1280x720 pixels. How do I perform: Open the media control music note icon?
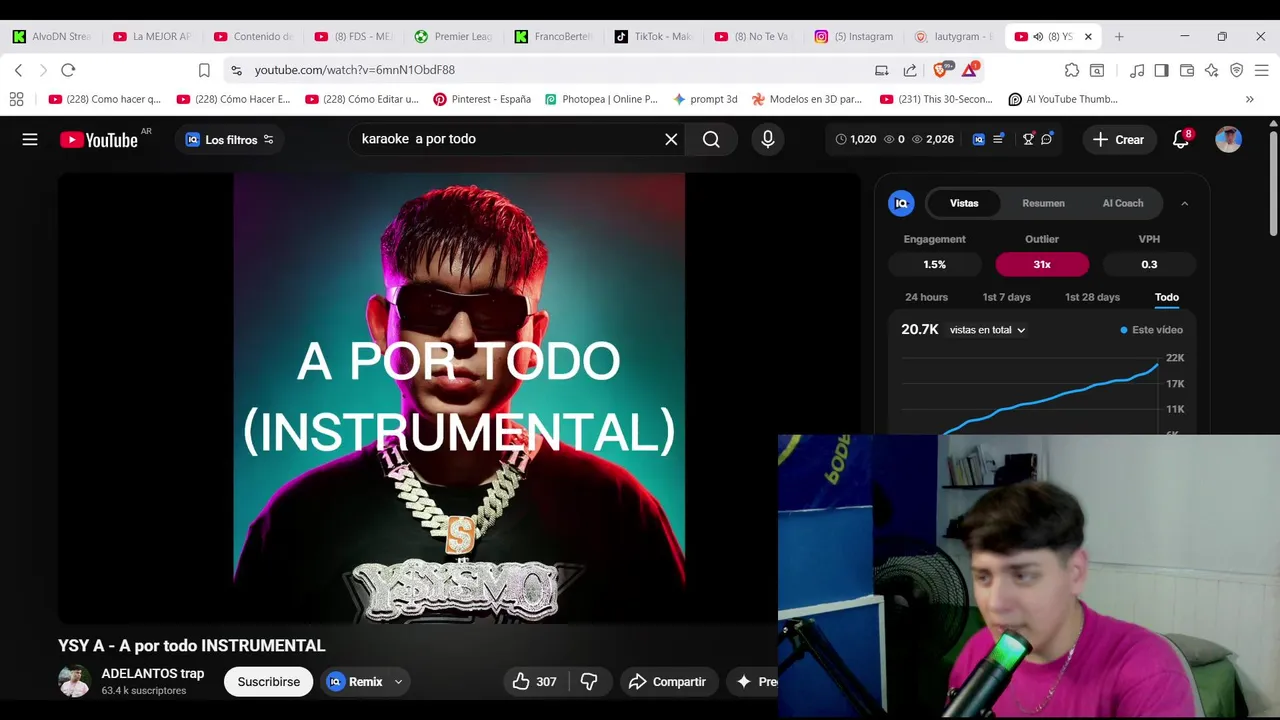pyautogui.click(x=1137, y=70)
